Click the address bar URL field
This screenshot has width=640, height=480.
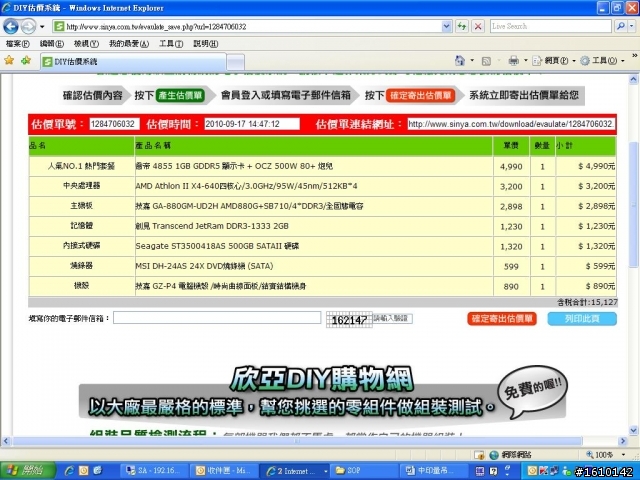pyautogui.click(x=247, y=27)
